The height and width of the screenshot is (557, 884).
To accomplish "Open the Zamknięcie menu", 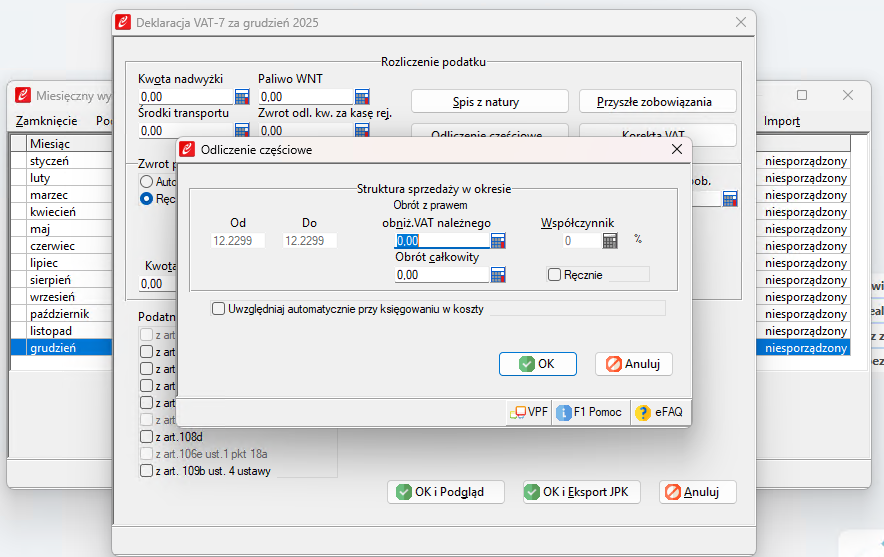I will pyautogui.click(x=47, y=121).
